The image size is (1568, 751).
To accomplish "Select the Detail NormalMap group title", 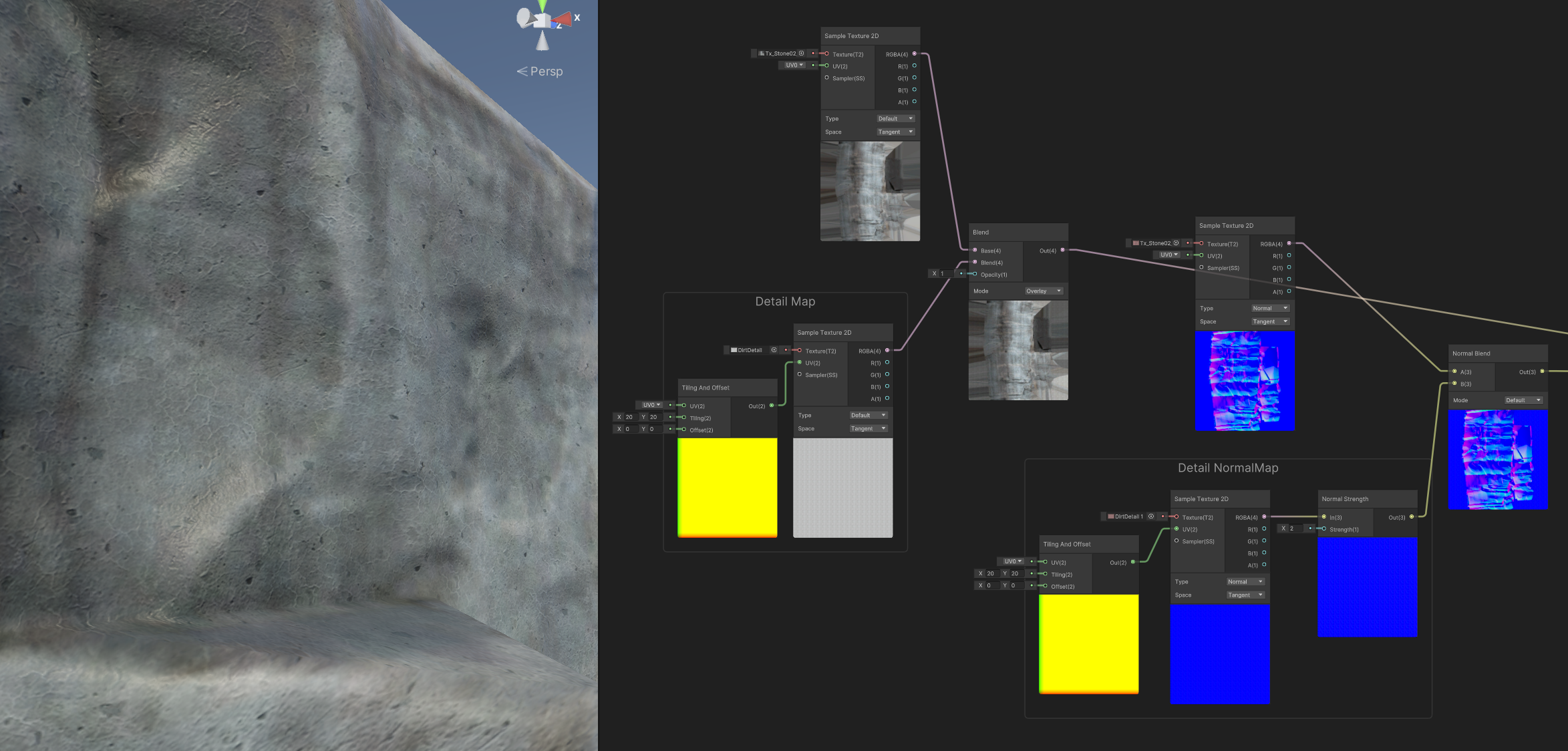I will [x=1227, y=468].
